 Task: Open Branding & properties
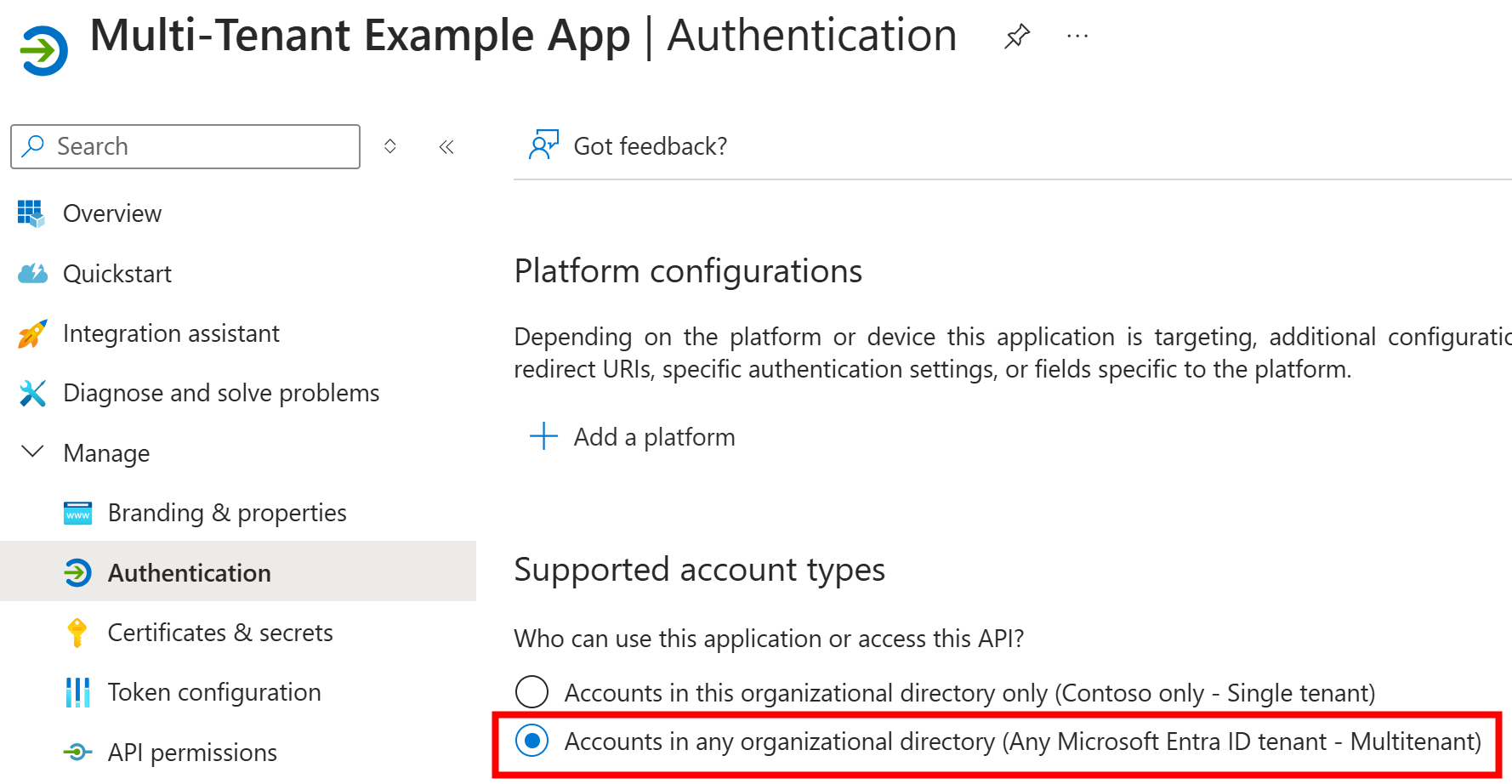click(227, 513)
